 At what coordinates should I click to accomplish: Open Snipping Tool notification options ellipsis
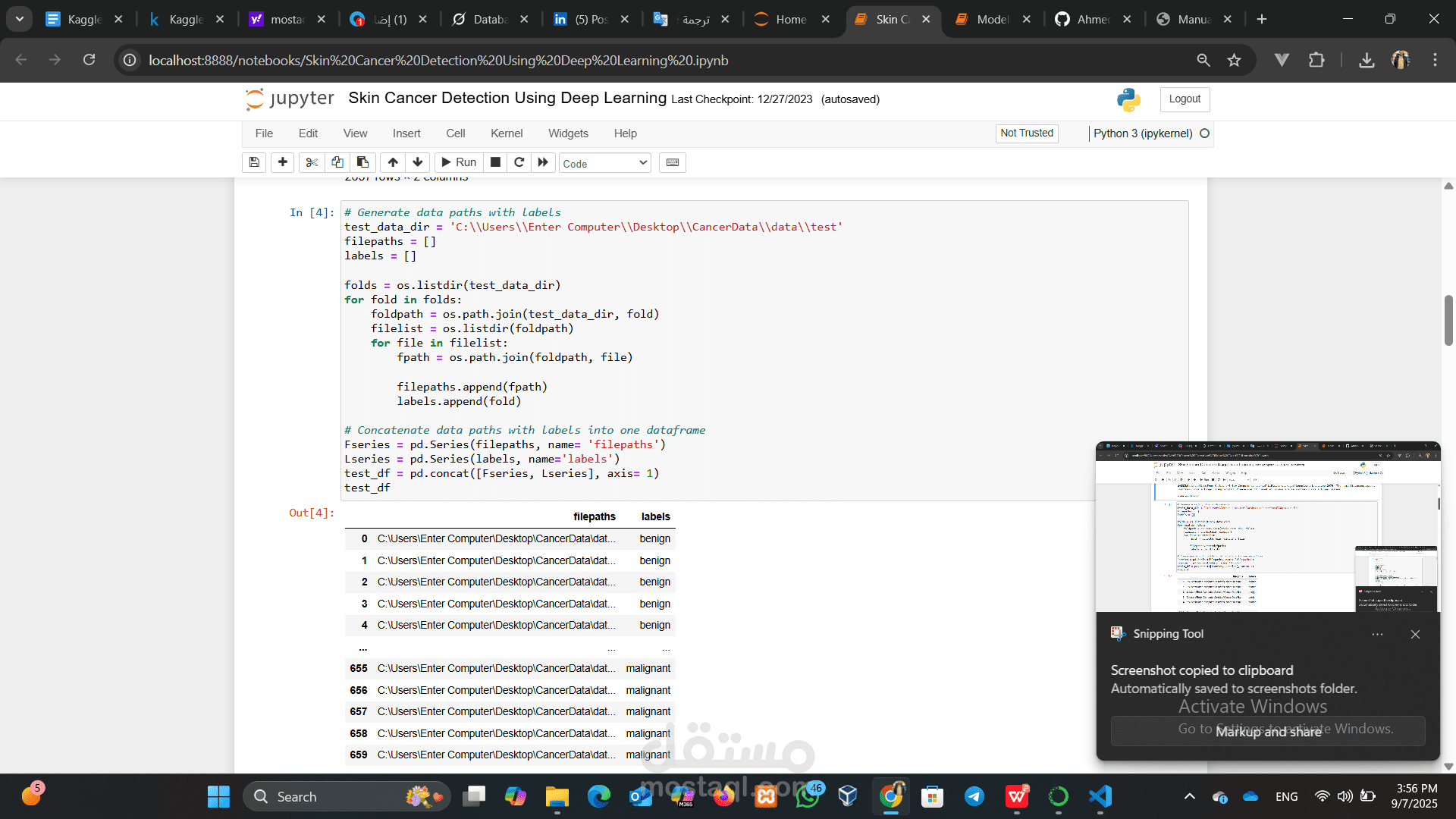coord(1377,635)
